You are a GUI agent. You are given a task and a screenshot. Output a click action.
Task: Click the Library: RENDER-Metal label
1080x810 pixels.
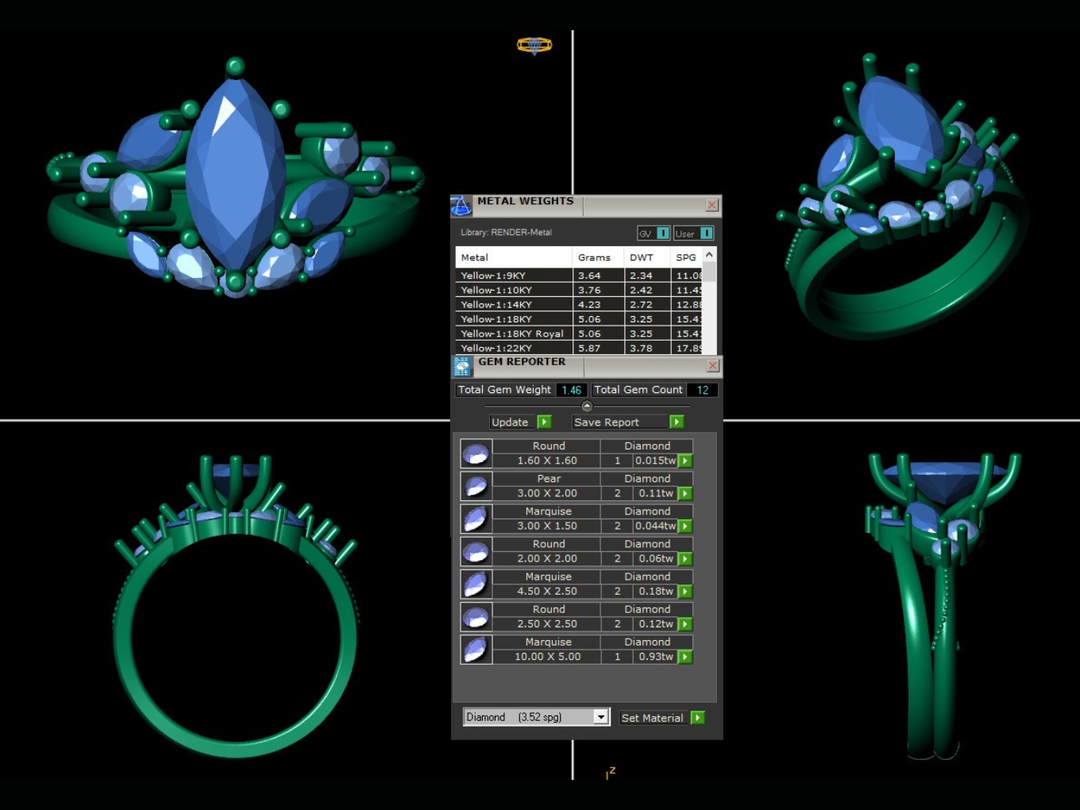[x=506, y=232]
